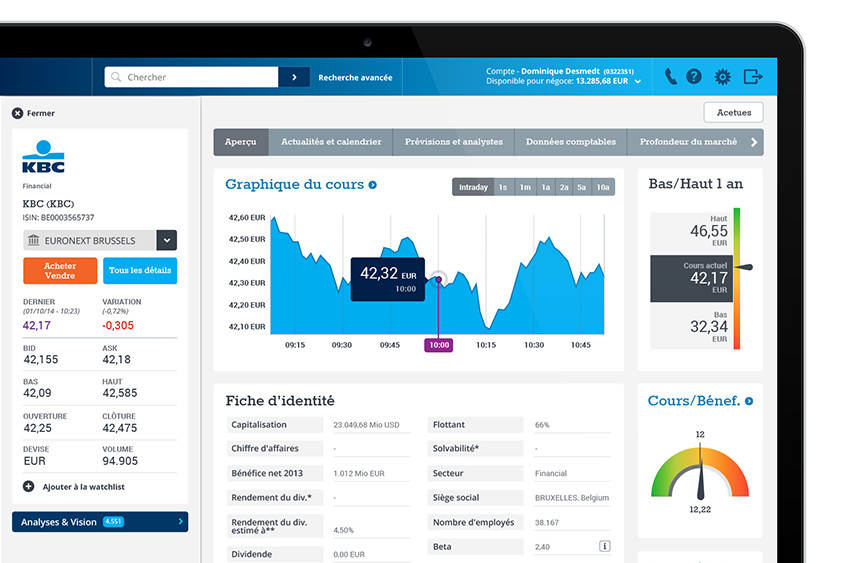Open account dropdown next to available balance

(638, 82)
